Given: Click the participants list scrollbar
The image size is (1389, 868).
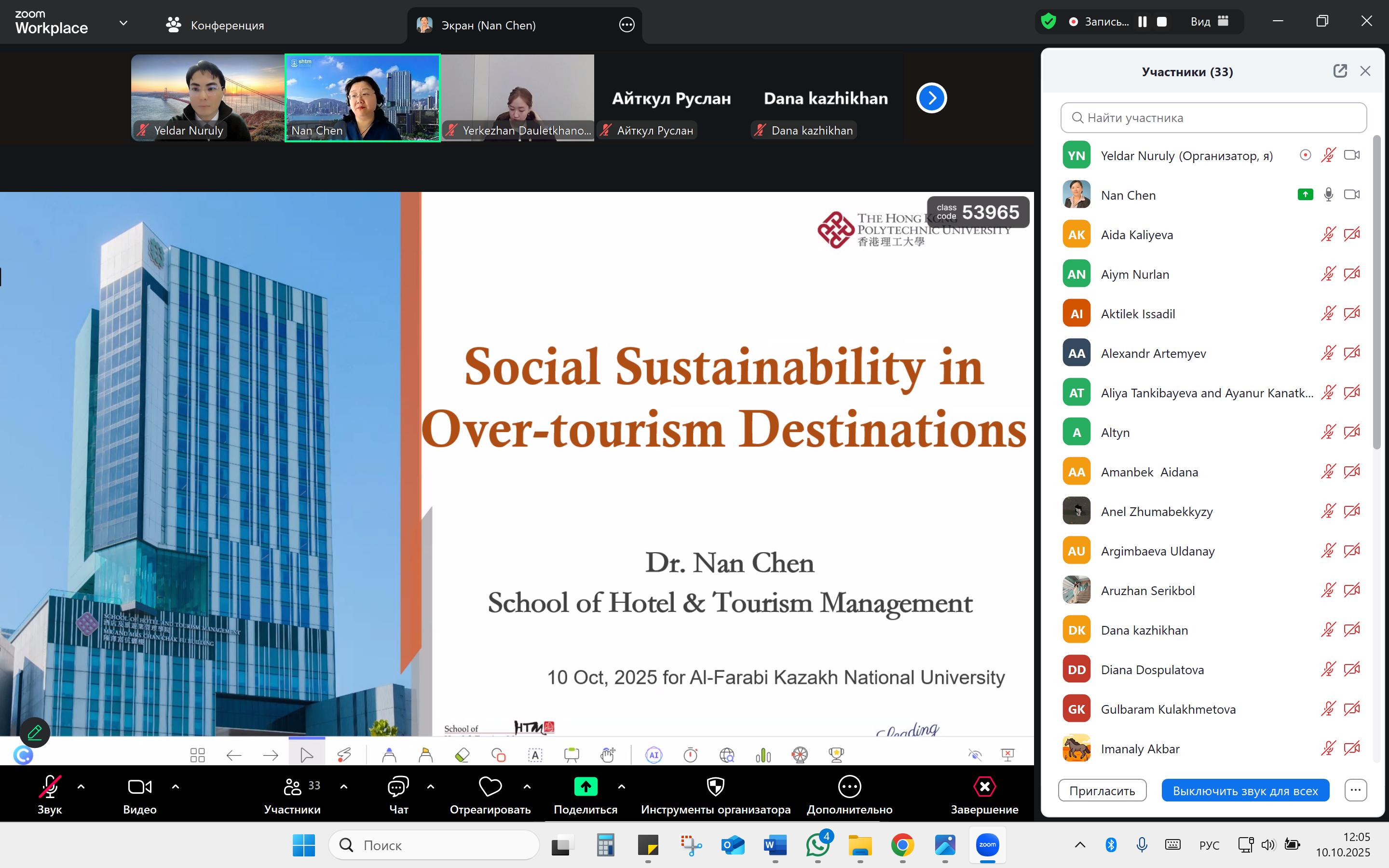Looking at the screenshot, I should pos(1376,293).
